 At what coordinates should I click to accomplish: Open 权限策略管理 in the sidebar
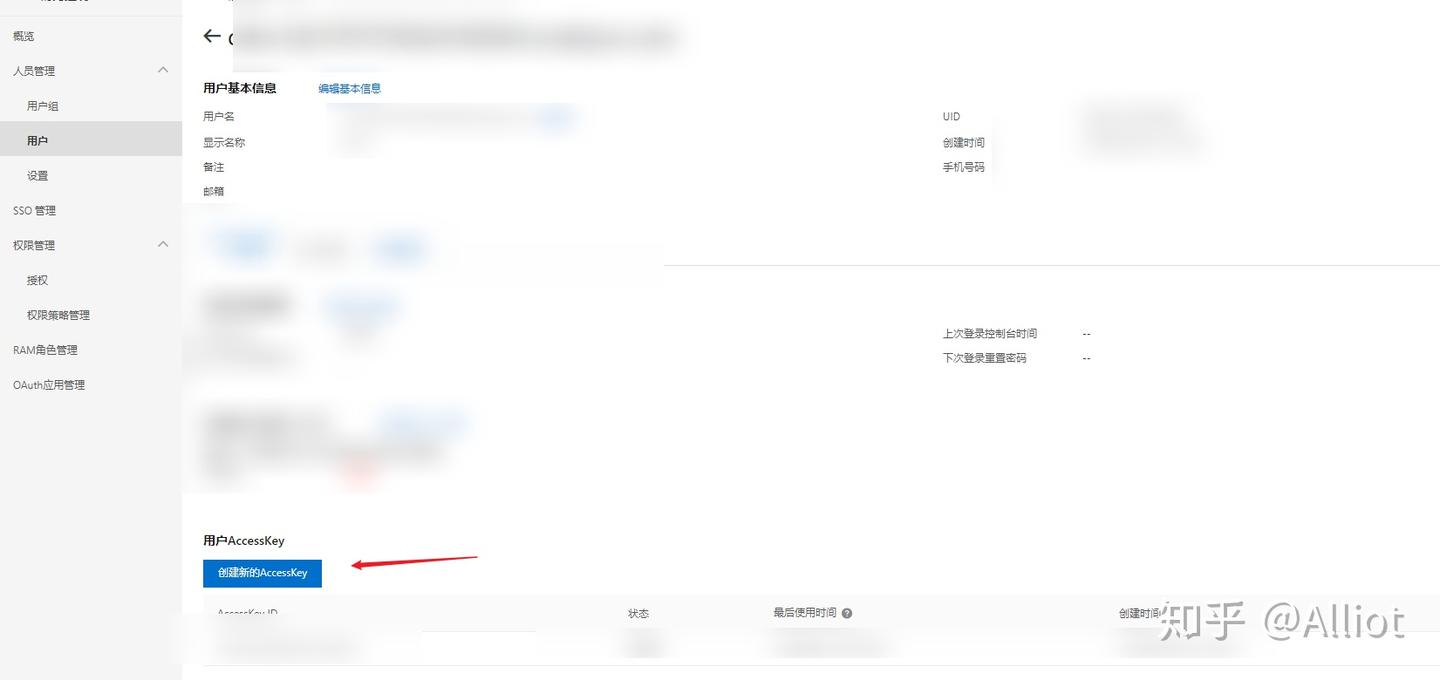pos(58,315)
